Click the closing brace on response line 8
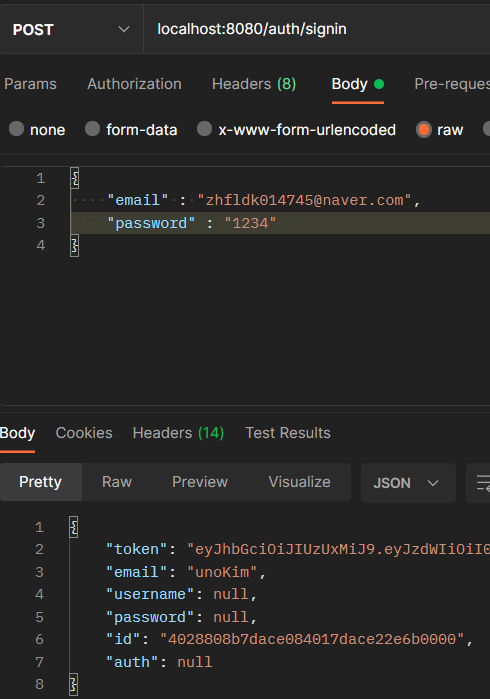This screenshot has height=699, width=490. pos(74,684)
